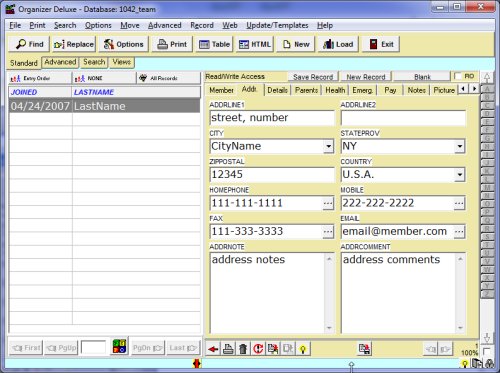Generate HTML with the HTML button
The width and height of the screenshot is (500, 373).
pyautogui.click(x=255, y=44)
